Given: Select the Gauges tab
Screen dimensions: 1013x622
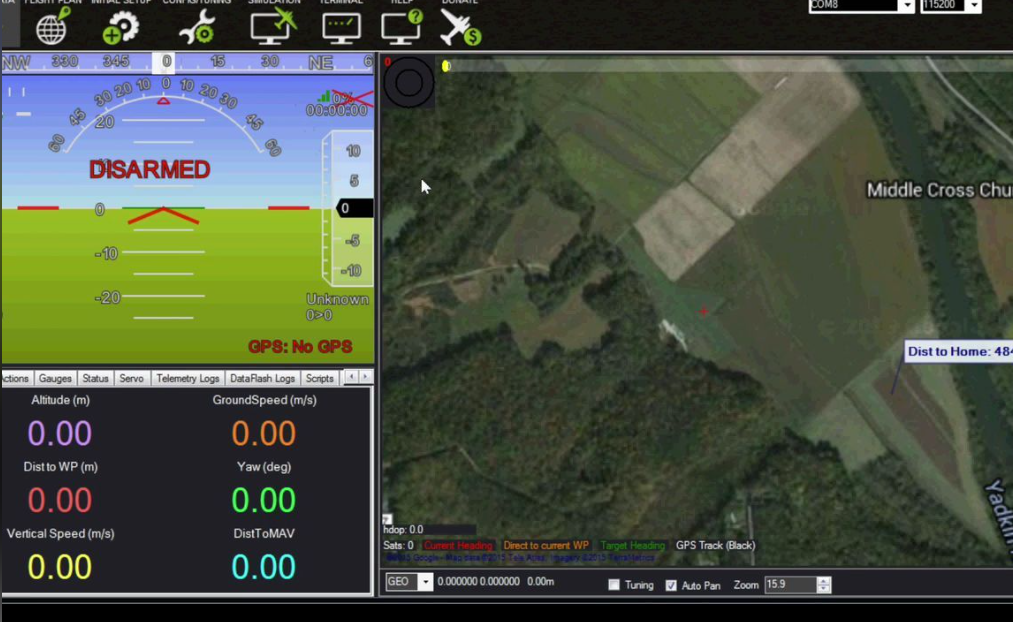Looking at the screenshot, I should click(55, 378).
